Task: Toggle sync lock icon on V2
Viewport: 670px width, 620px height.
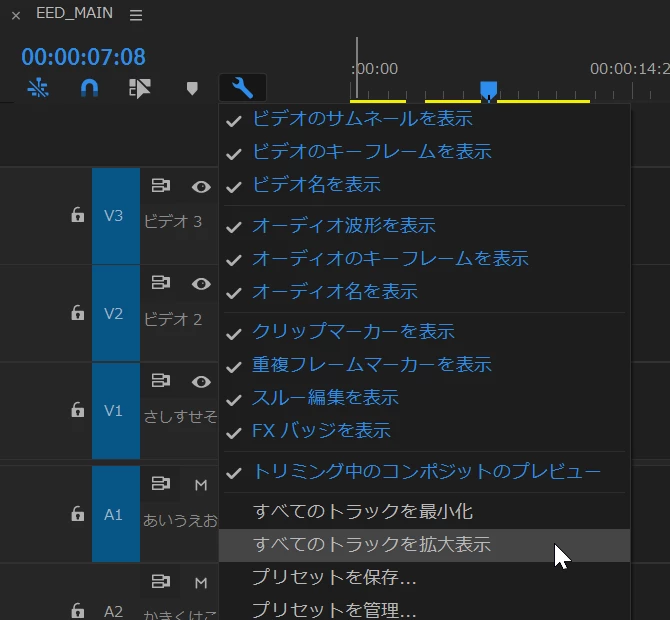Action: [x=161, y=282]
